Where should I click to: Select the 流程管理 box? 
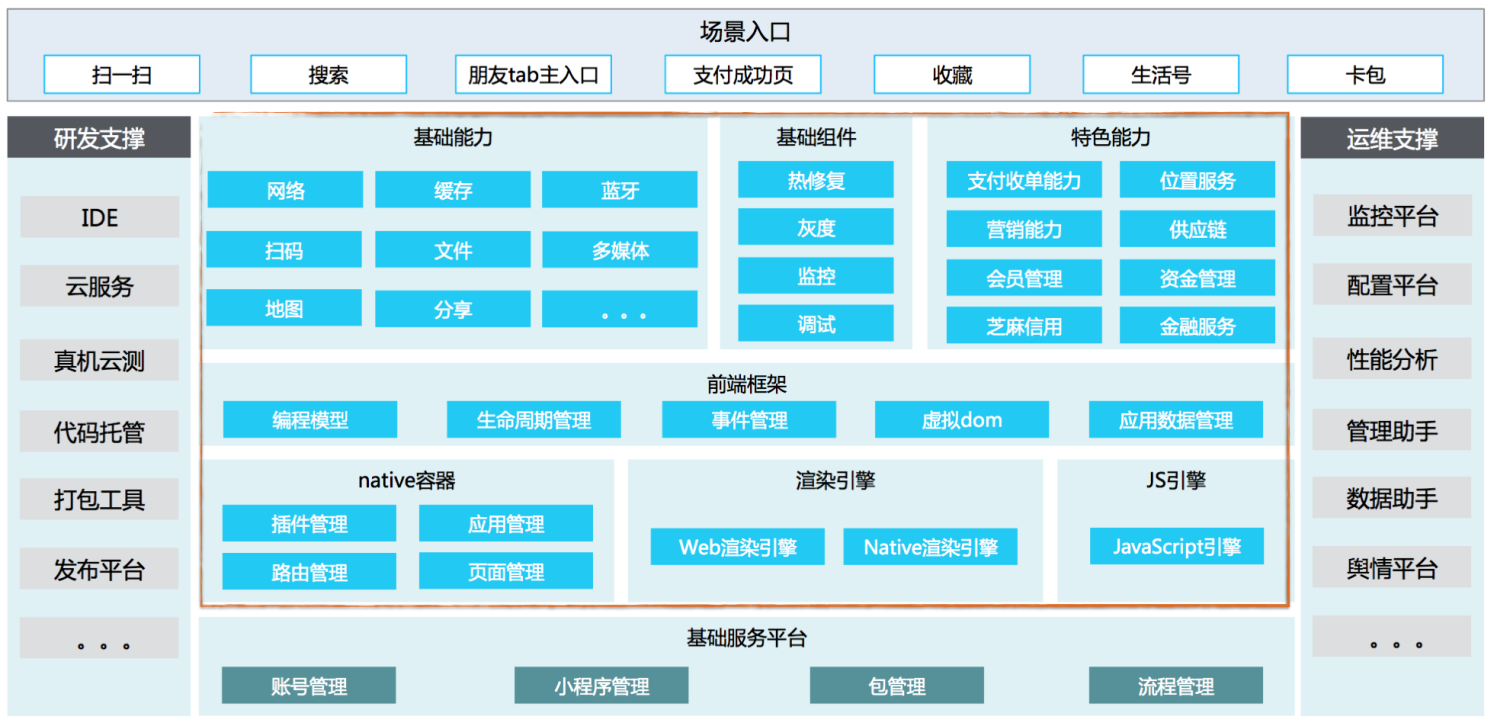coord(1176,686)
